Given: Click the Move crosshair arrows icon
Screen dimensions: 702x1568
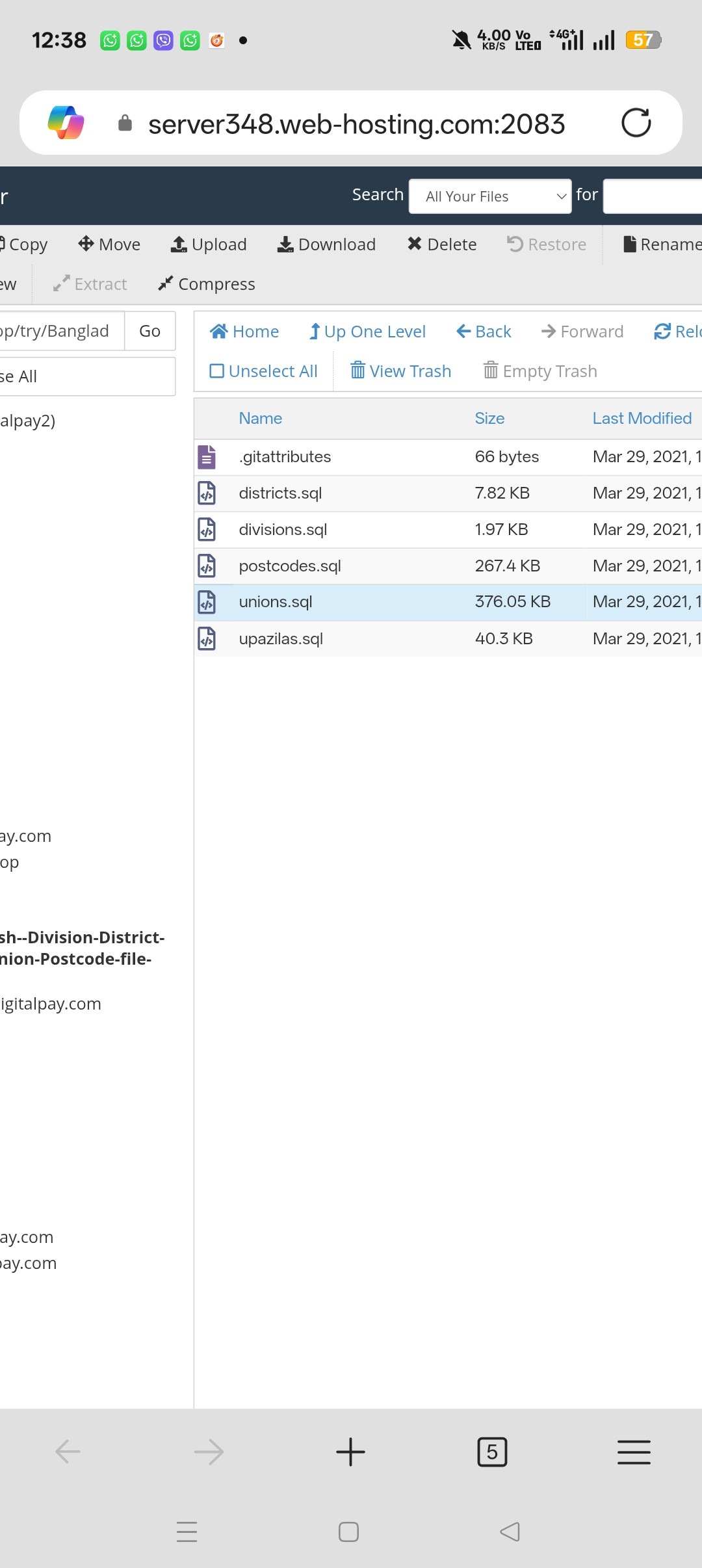Looking at the screenshot, I should (86, 244).
